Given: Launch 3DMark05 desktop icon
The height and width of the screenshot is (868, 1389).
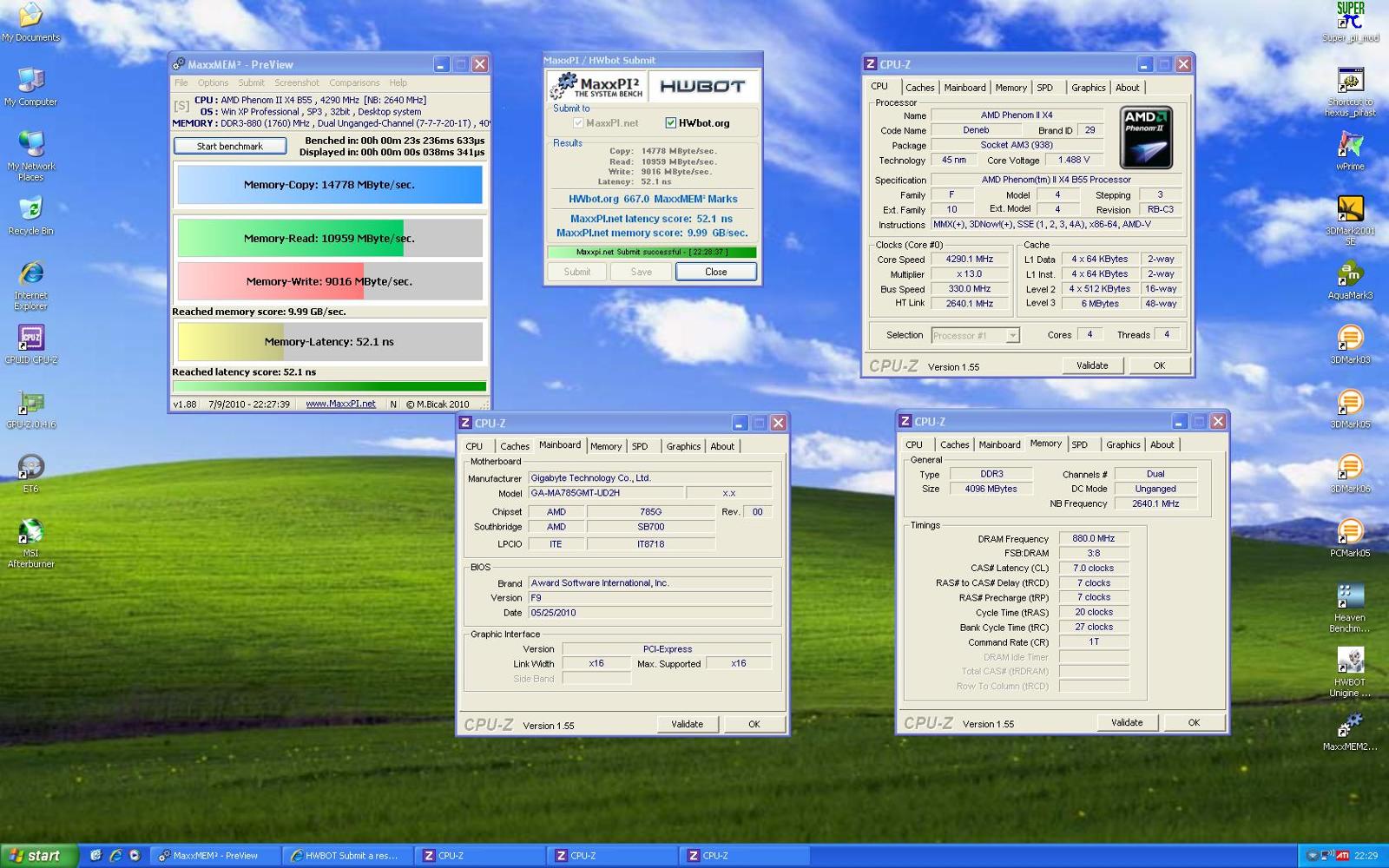Looking at the screenshot, I should (x=1350, y=409).
